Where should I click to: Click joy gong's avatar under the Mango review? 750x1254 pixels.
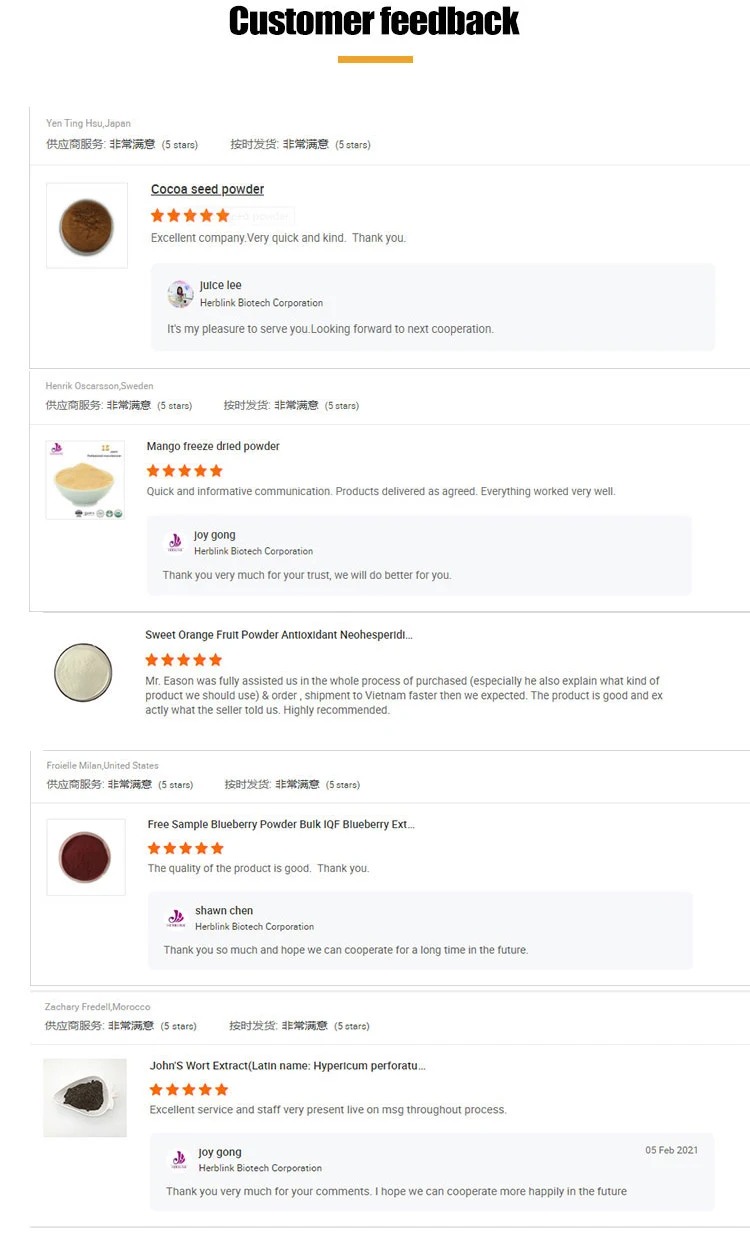pos(176,543)
